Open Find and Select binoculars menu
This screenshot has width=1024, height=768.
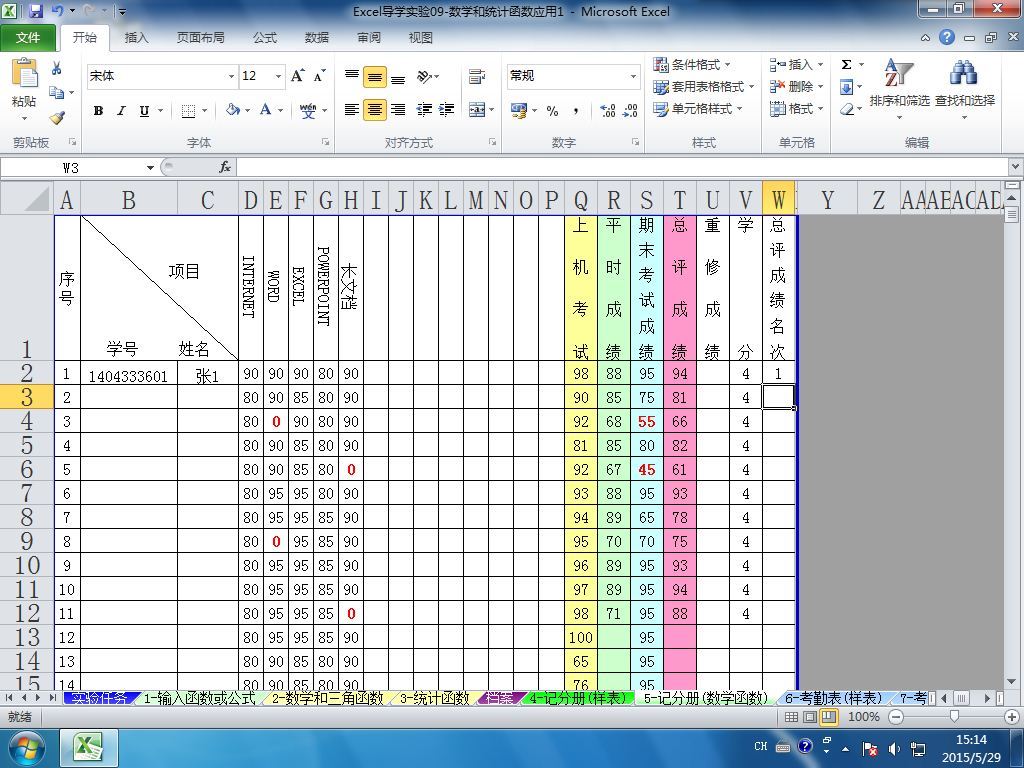coord(965,88)
